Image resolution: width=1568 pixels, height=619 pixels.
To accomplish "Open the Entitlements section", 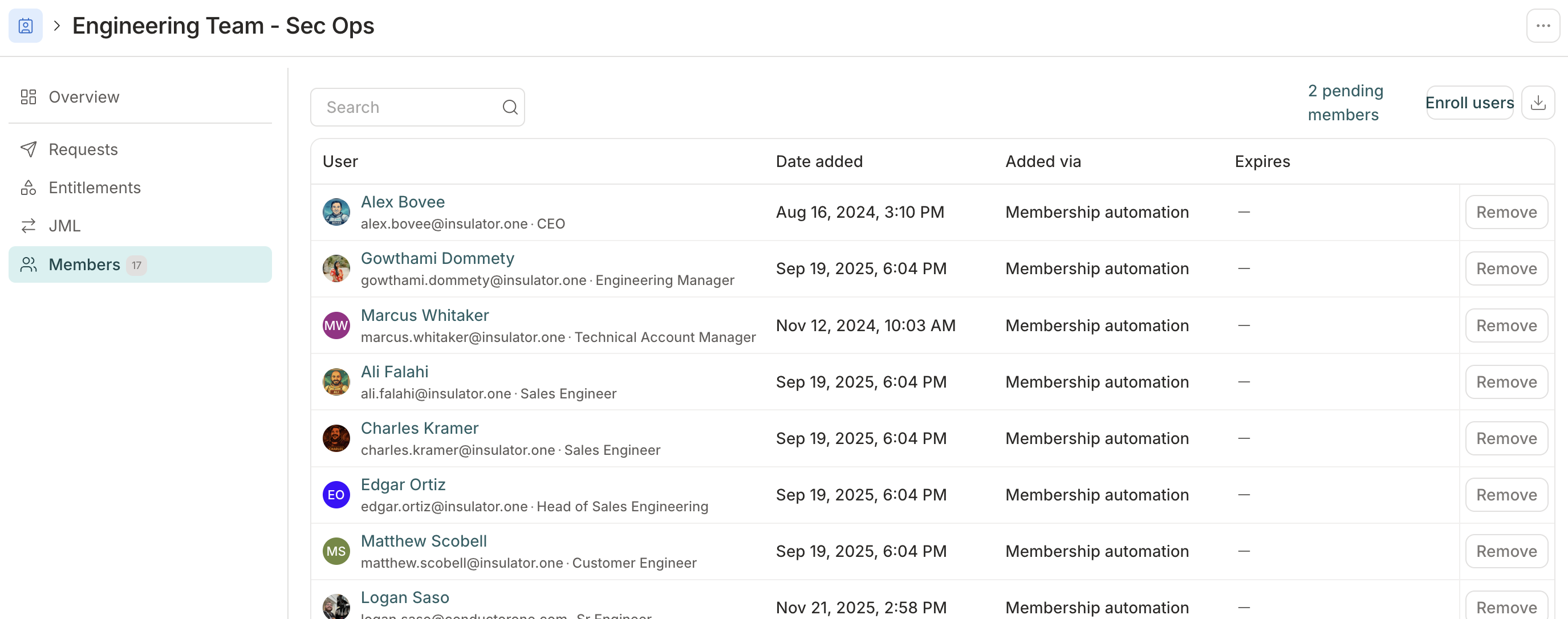I will tap(140, 188).
